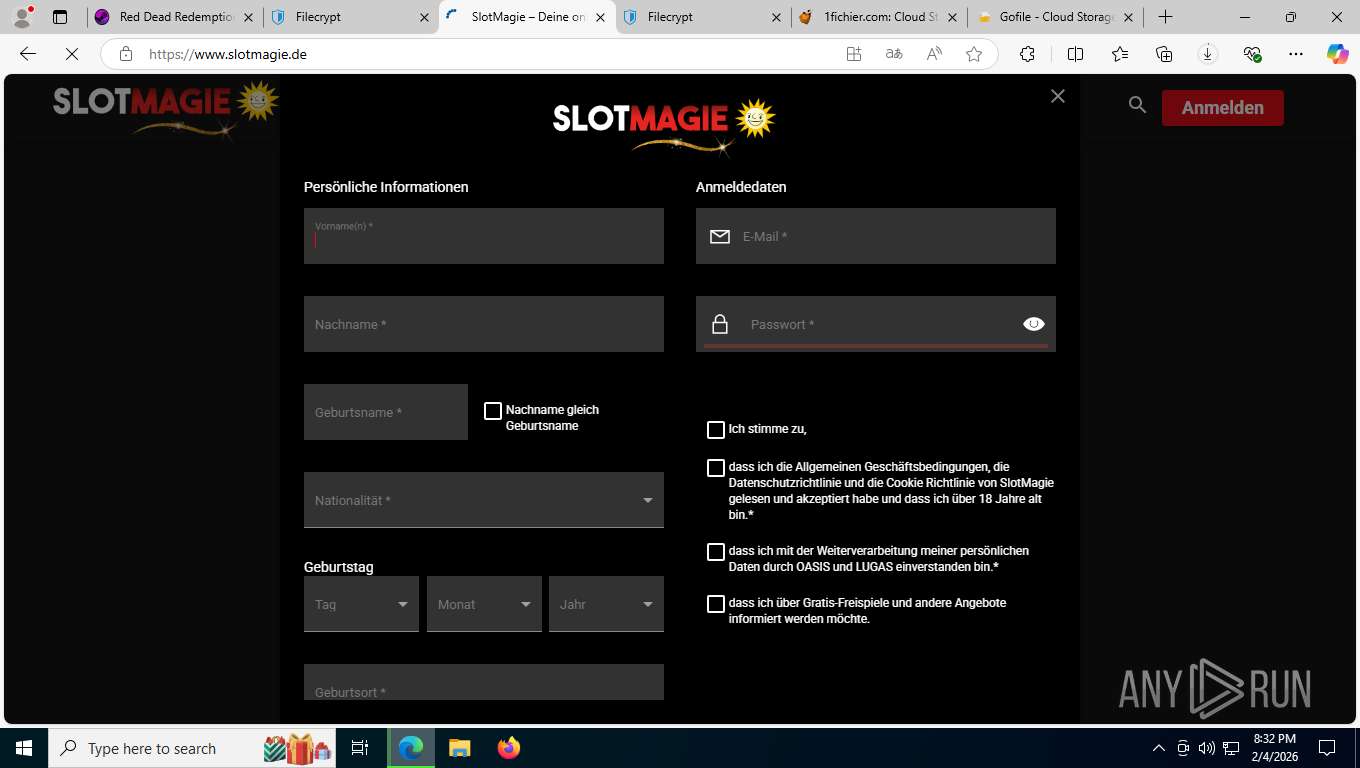Toggle split screen view in Edge
Screen dimensions: 1360x768
(x=1075, y=54)
